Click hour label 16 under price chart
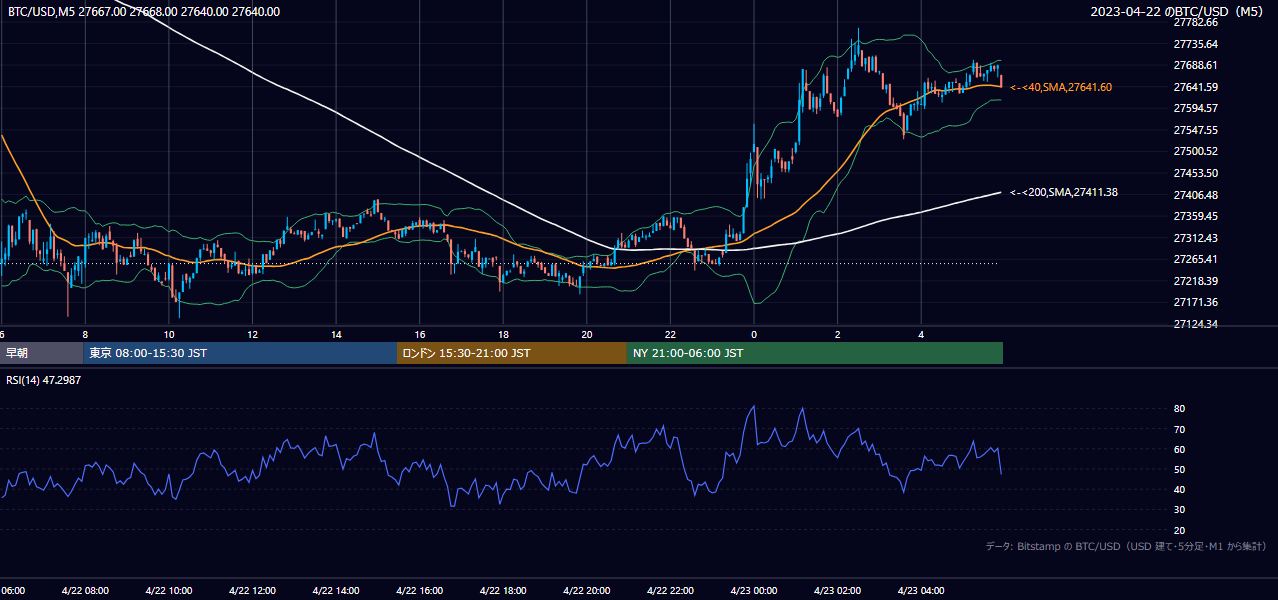The width and height of the screenshot is (1278, 600). (x=420, y=335)
